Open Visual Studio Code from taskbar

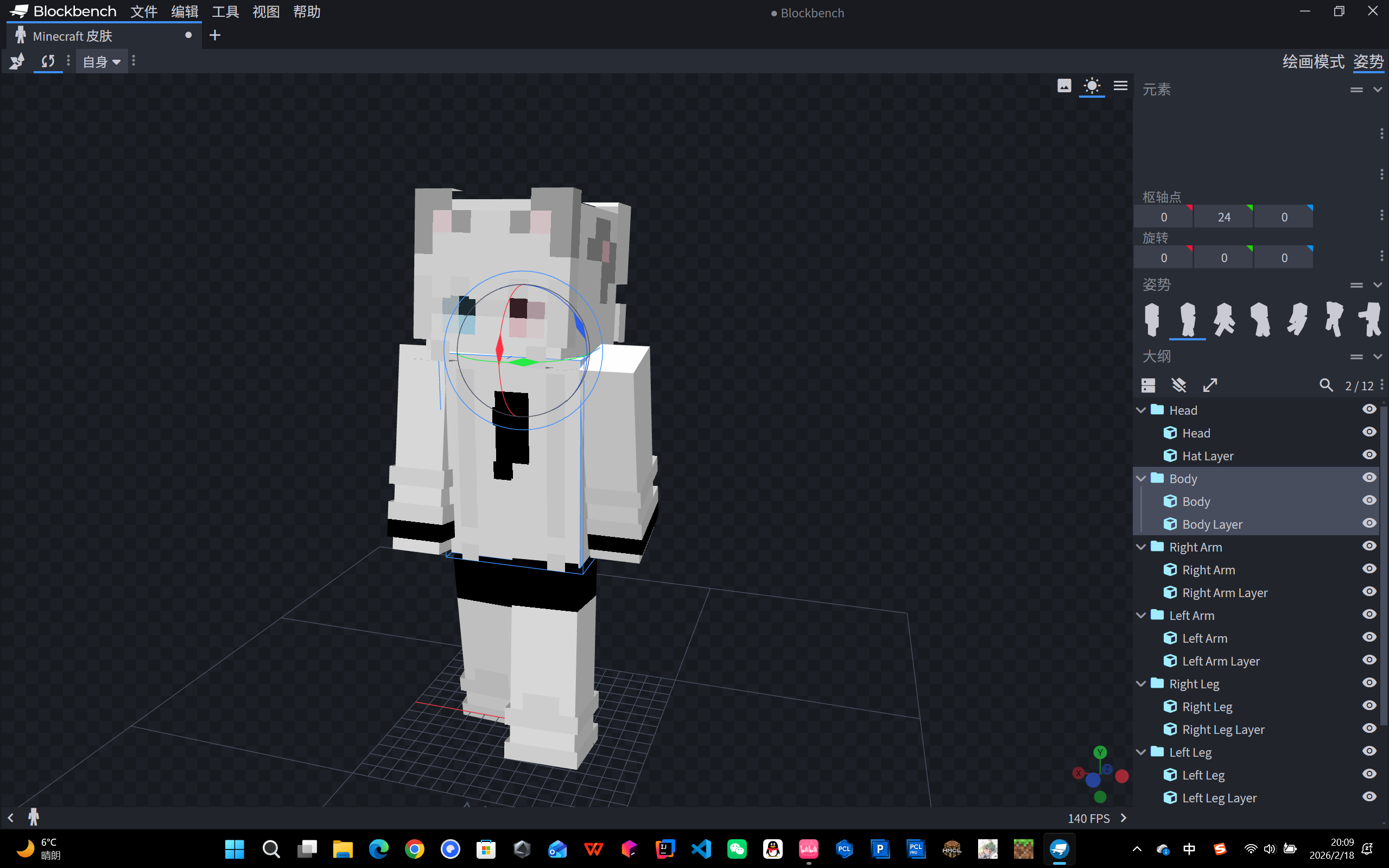click(x=701, y=848)
